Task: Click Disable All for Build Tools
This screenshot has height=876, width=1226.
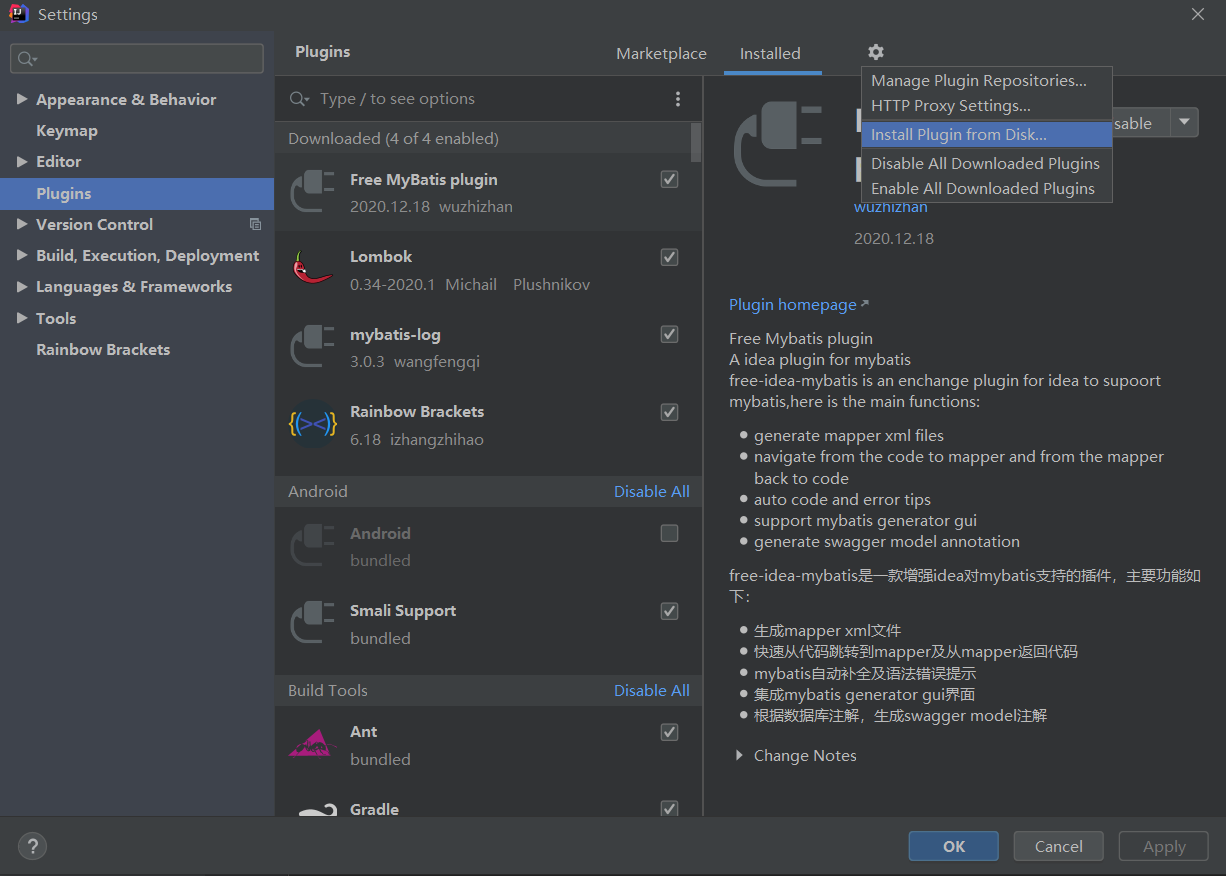Action: [651, 691]
